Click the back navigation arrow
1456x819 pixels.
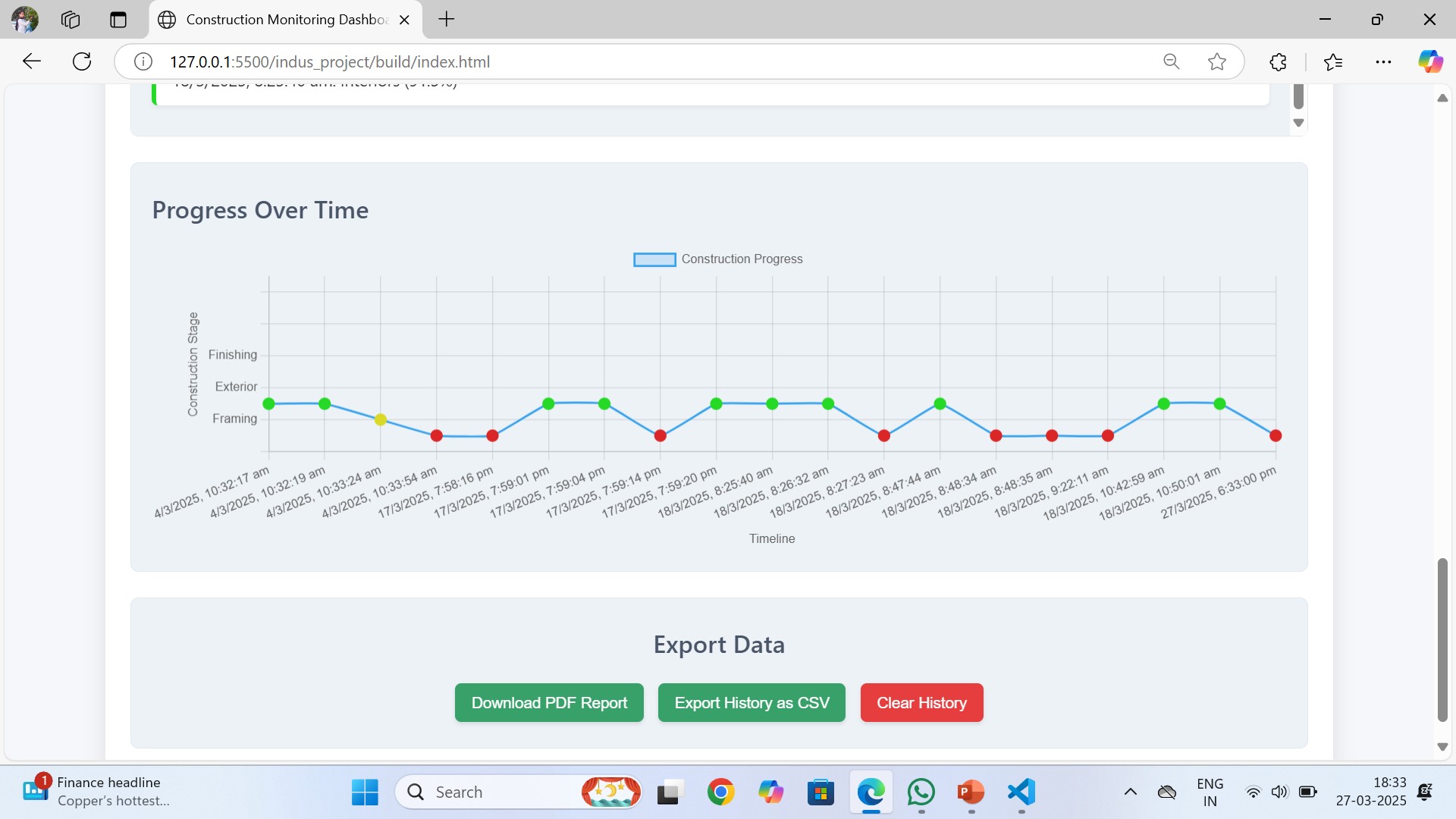[31, 61]
